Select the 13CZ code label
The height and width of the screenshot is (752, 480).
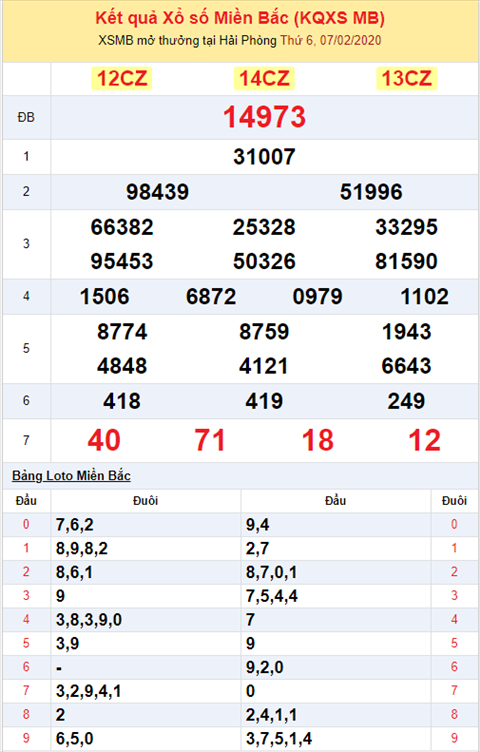tap(406, 78)
